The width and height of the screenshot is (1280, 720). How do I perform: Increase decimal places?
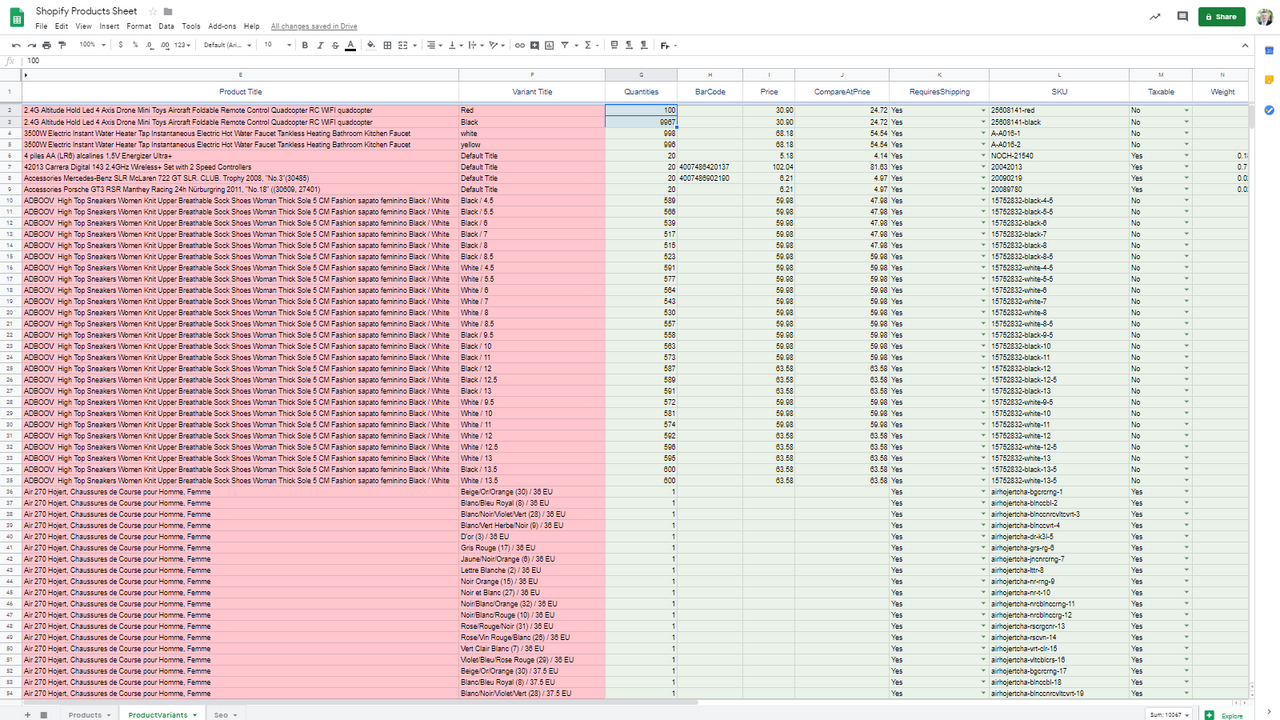(164, 45)
